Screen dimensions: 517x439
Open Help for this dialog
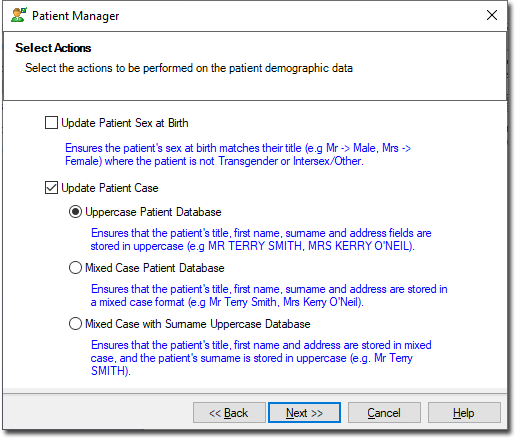pyautogui.click(x=464, y=413)
